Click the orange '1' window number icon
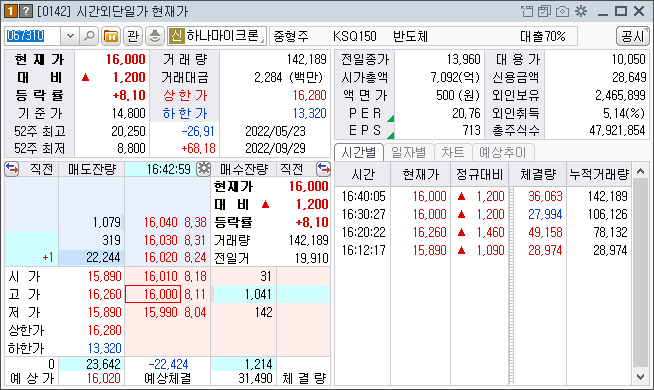Image resolution: width=654 pixels, height=390 pixels. click(x=10, y=11)
